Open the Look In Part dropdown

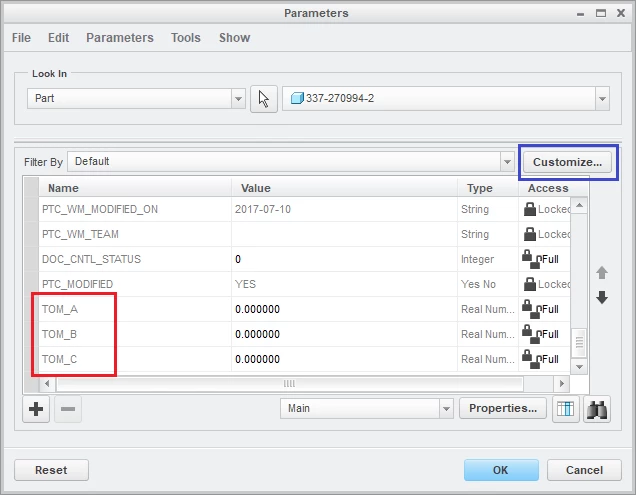[x=238, y=99]
